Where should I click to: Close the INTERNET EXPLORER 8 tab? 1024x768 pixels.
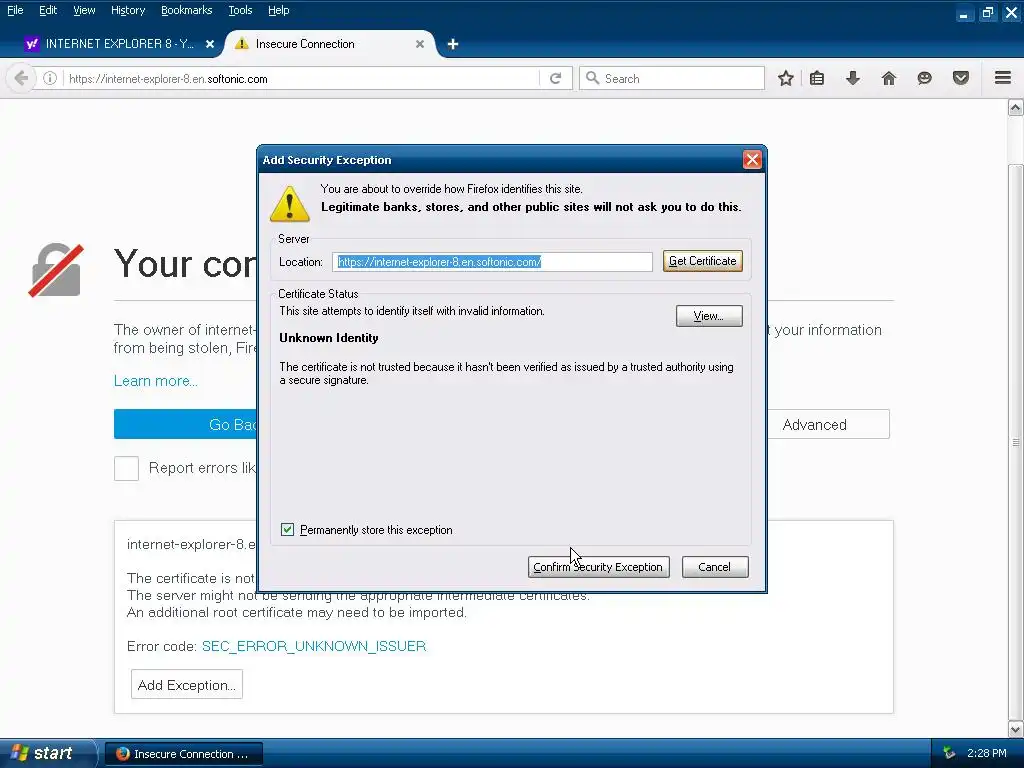(210, 44)
